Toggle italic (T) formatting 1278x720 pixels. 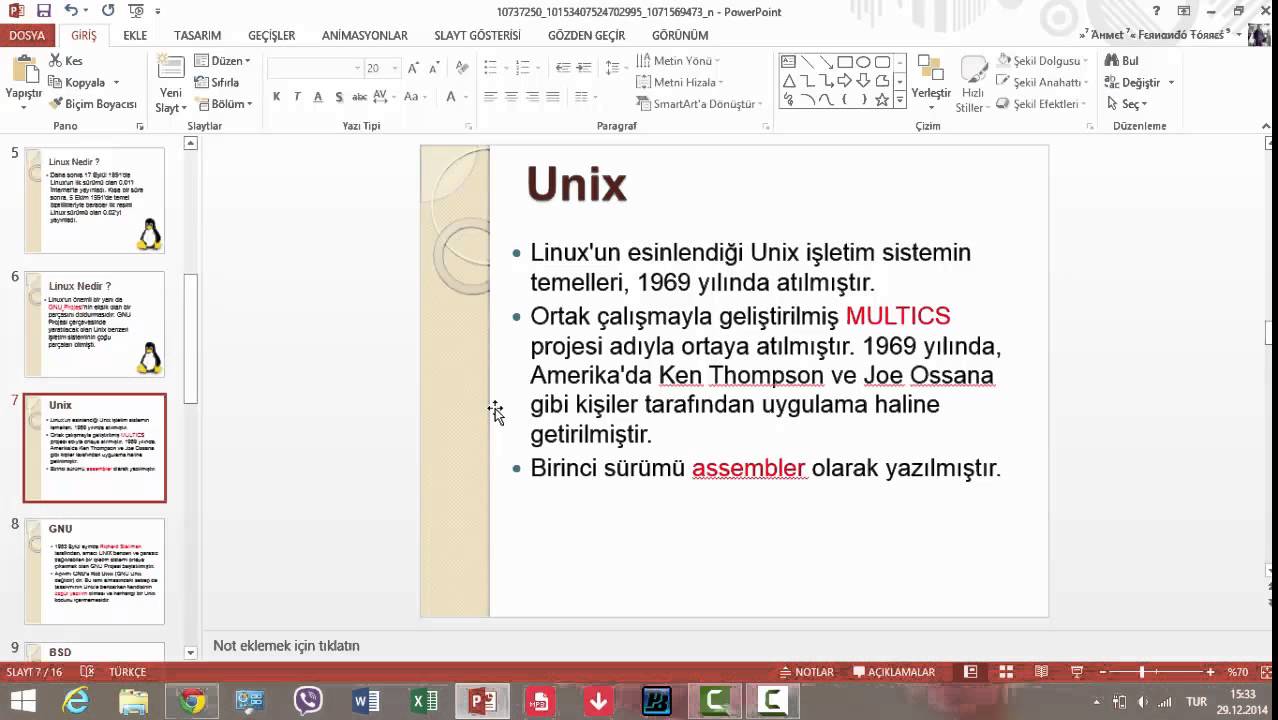click(297, 97)
